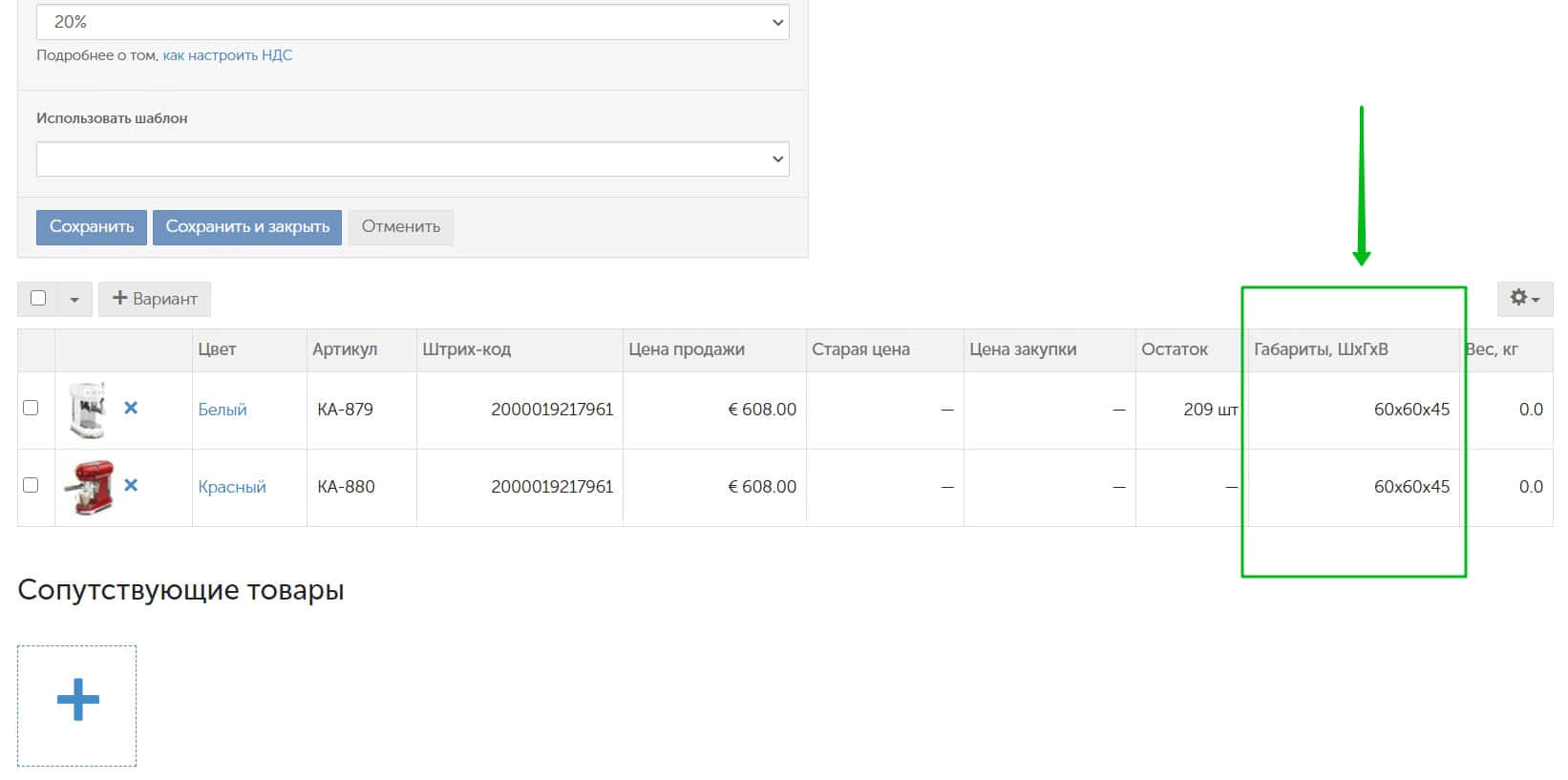Click Сохранить и закрыть button

(x=247, y=227)
